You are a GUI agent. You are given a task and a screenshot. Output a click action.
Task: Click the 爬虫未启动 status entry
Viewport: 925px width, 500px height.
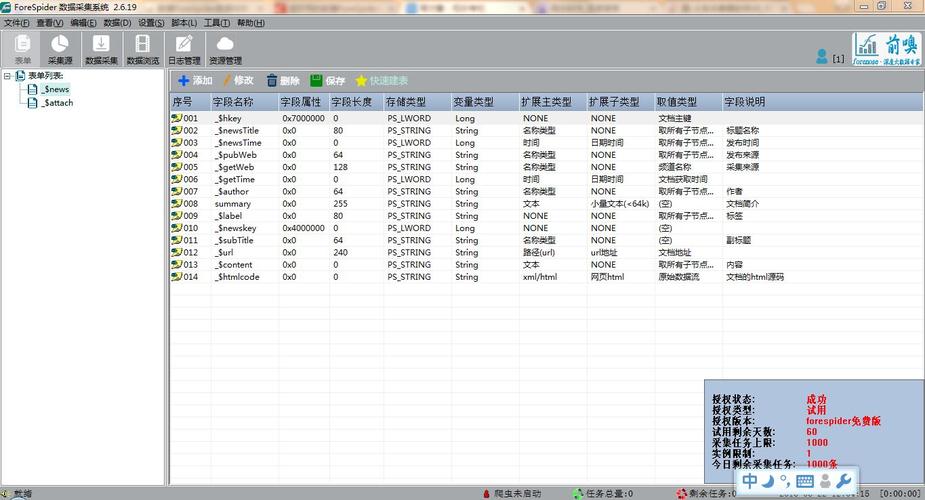511,494
